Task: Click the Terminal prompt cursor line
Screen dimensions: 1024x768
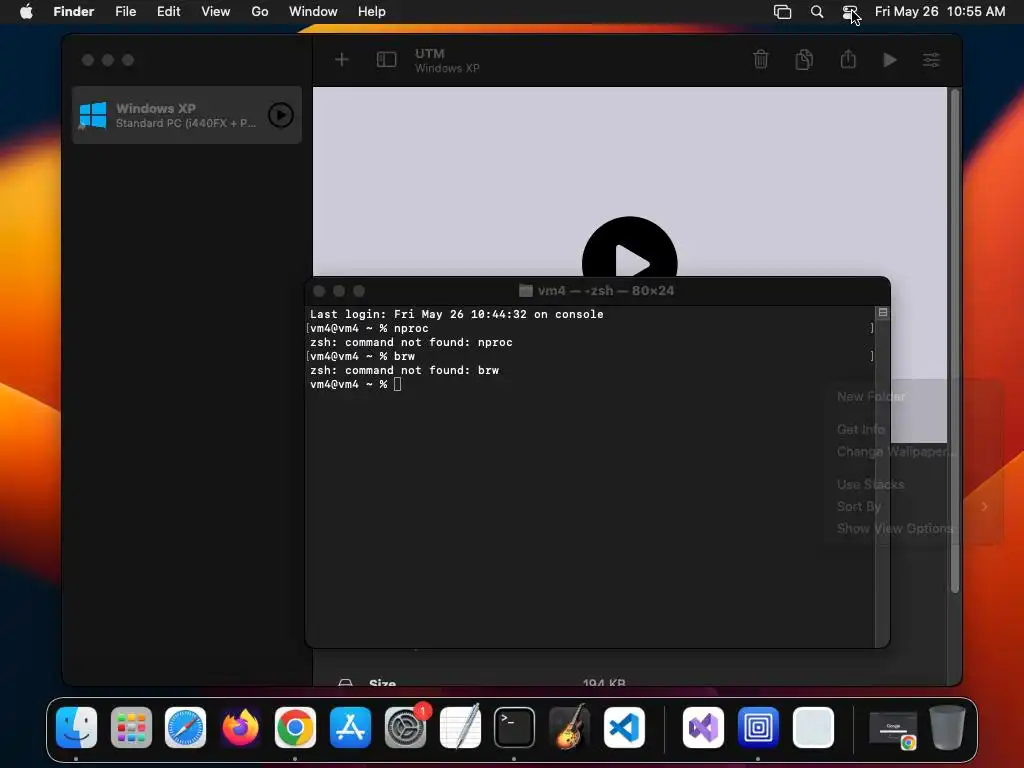Action: tap(356, 384)
